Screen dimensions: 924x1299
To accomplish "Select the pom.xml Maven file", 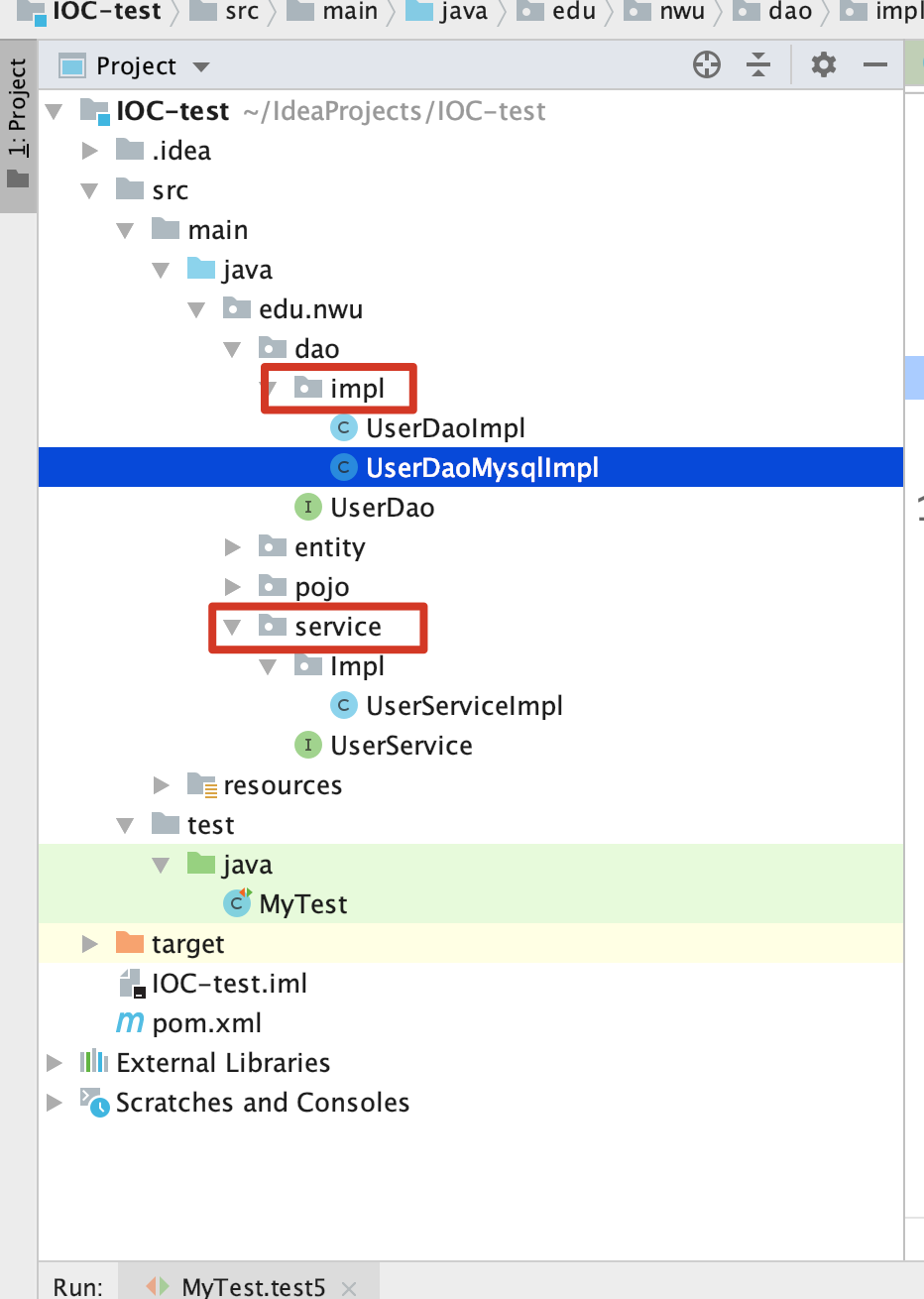I will click(206, 1023).
